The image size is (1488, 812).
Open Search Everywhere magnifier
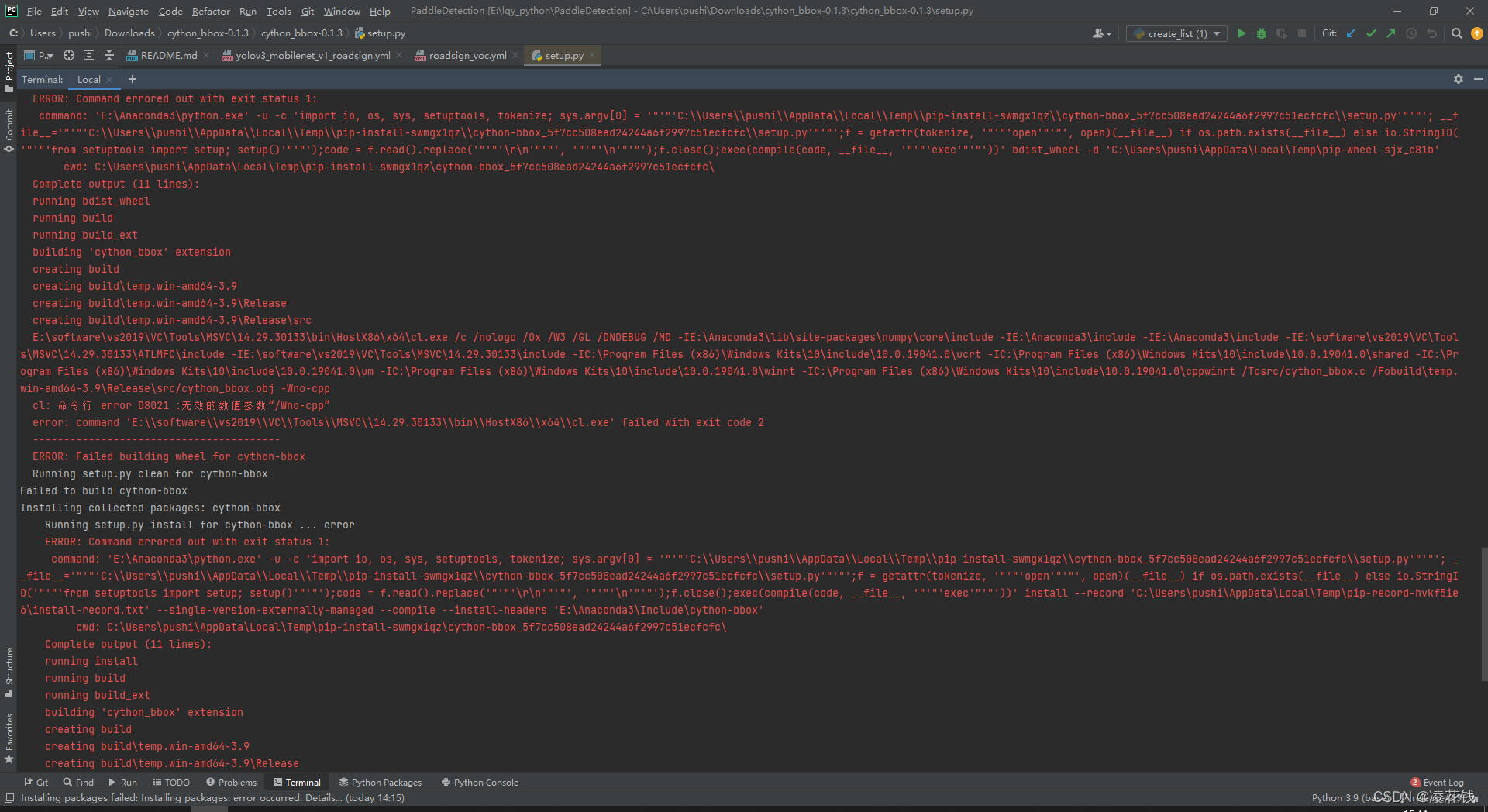1457,33
